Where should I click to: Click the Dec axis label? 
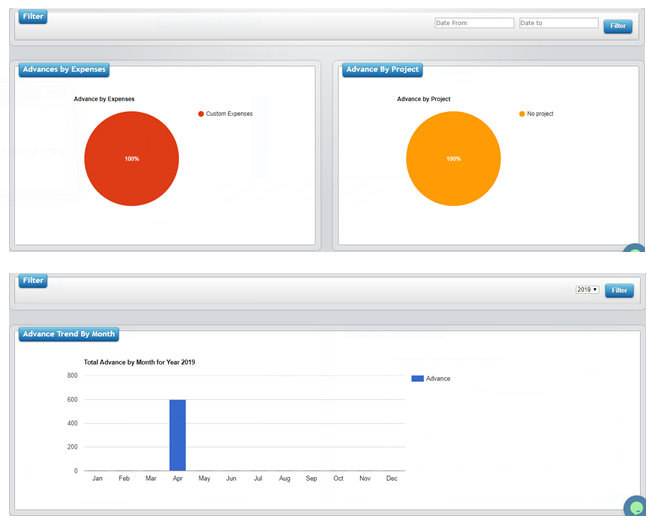[x=392, y=479]
